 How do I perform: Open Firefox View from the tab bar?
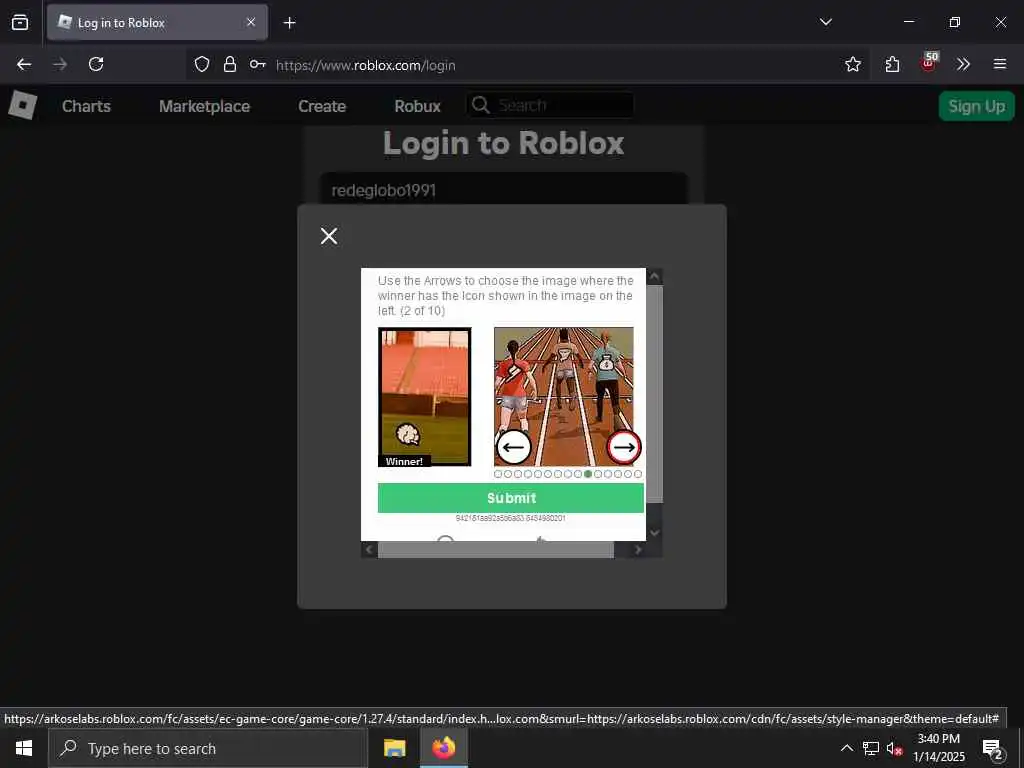(20, 23)
